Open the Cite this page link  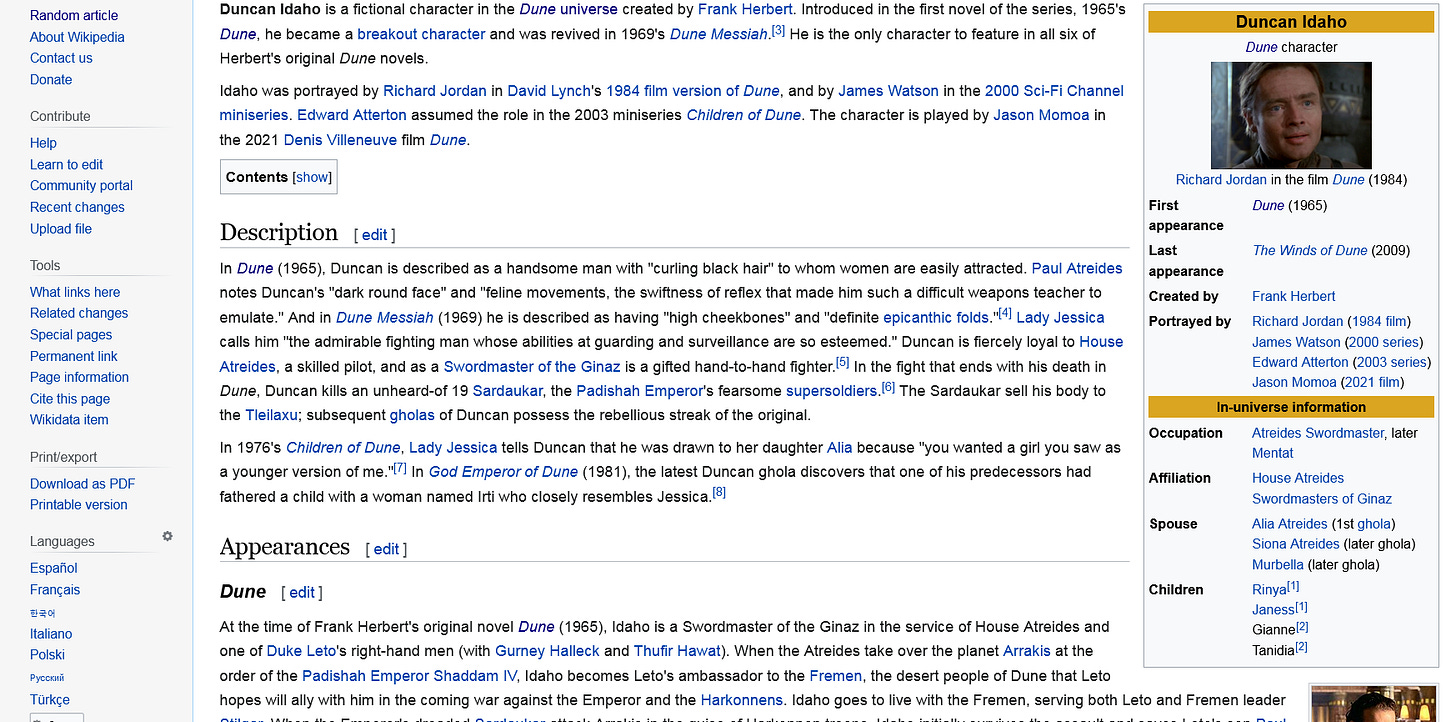click(x=70, y=399)
